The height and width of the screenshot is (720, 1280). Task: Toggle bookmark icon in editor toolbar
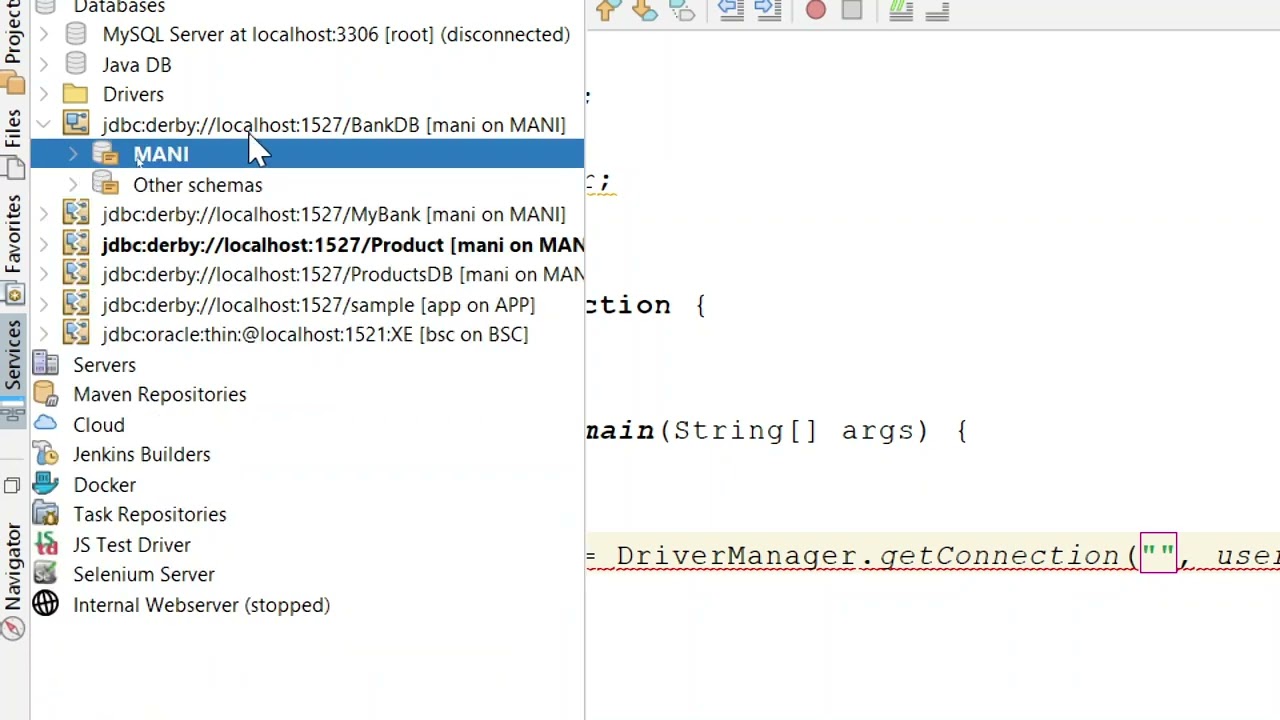click(682, 10)
